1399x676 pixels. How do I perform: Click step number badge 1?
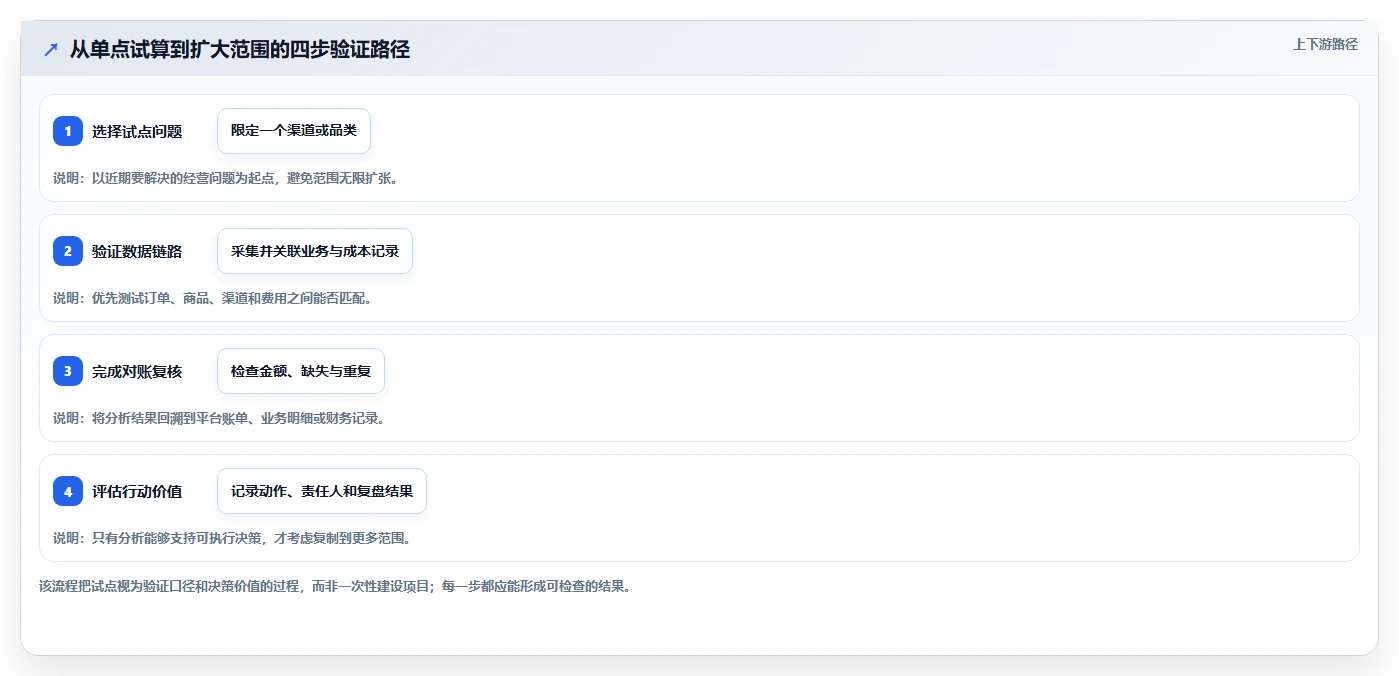point(68,131)
